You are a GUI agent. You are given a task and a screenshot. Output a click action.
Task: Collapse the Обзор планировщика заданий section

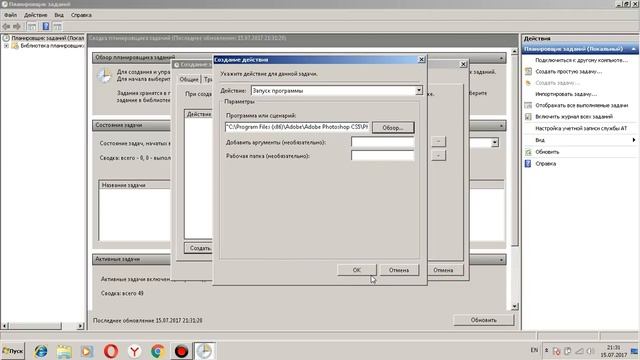click(501, 58)
